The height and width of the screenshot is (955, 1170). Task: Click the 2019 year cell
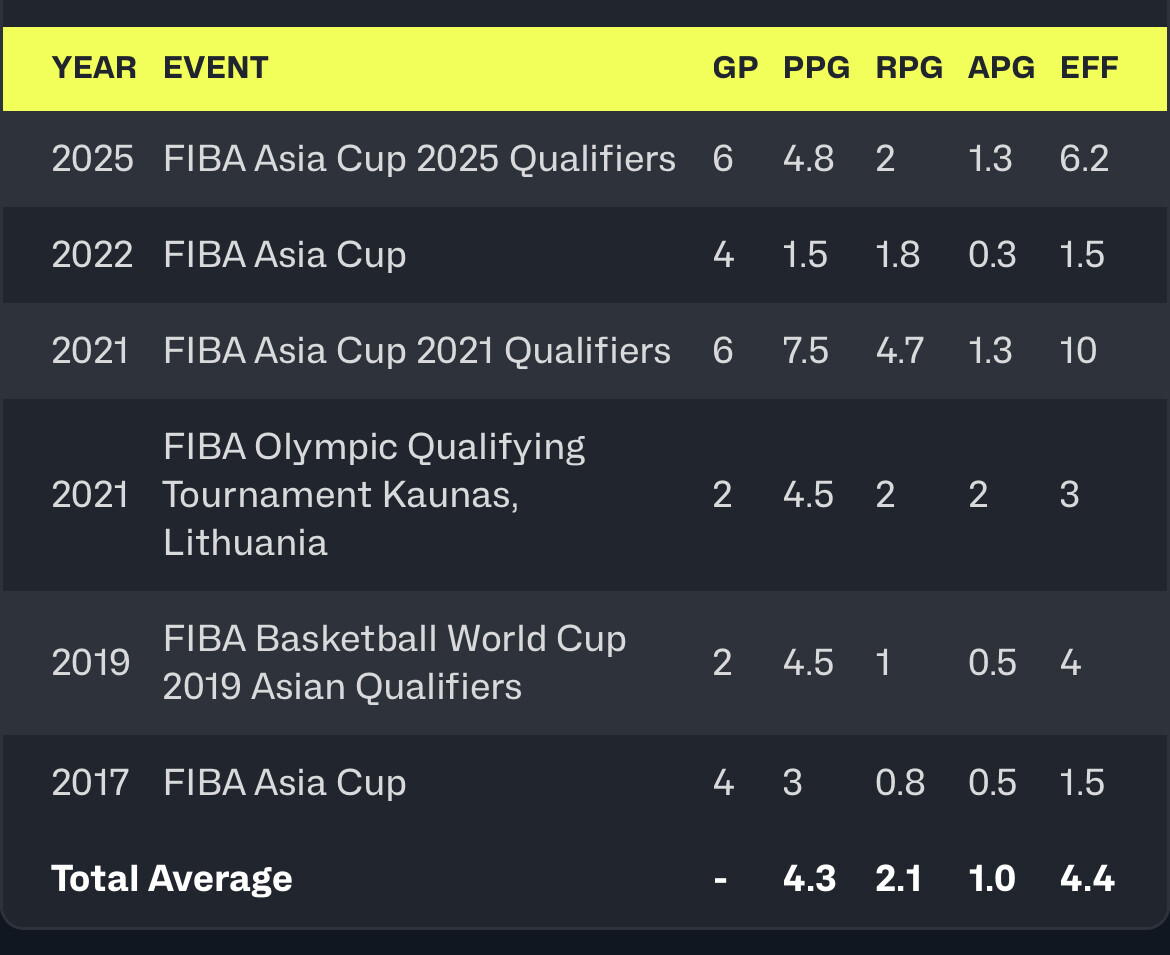(x=91, y=663)
